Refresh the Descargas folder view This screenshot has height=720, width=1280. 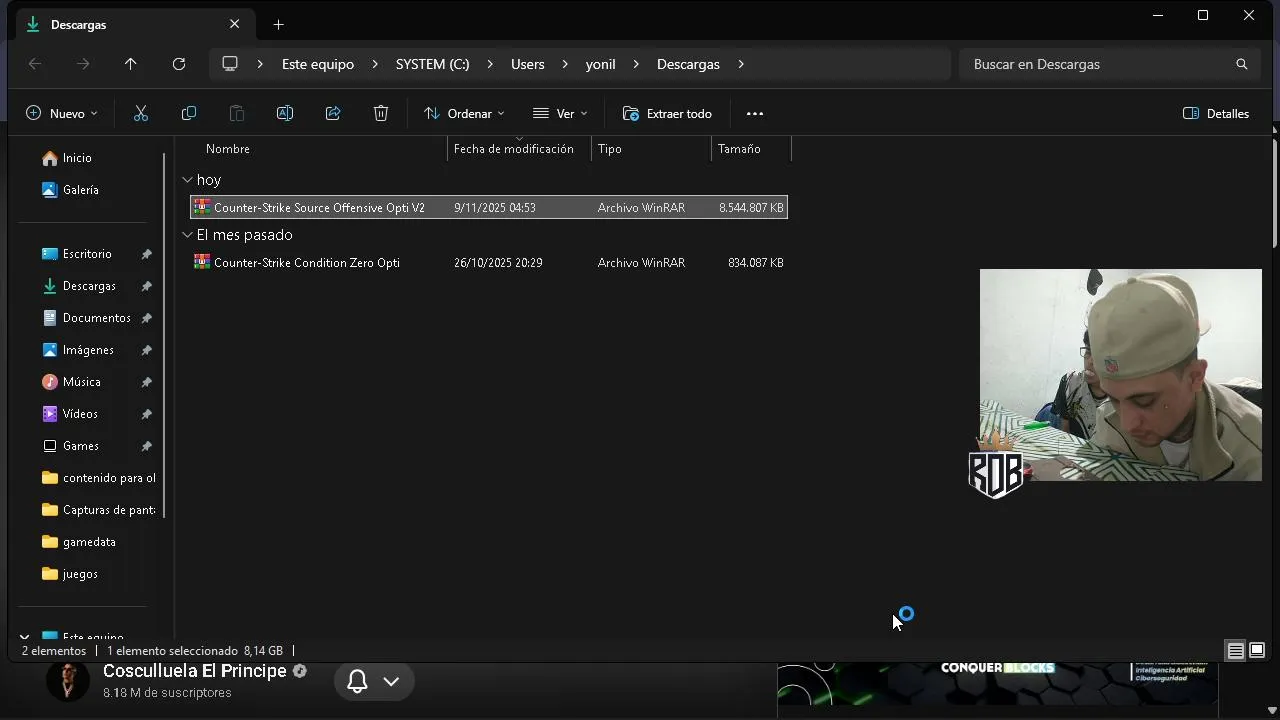click(x=179, y=64)
